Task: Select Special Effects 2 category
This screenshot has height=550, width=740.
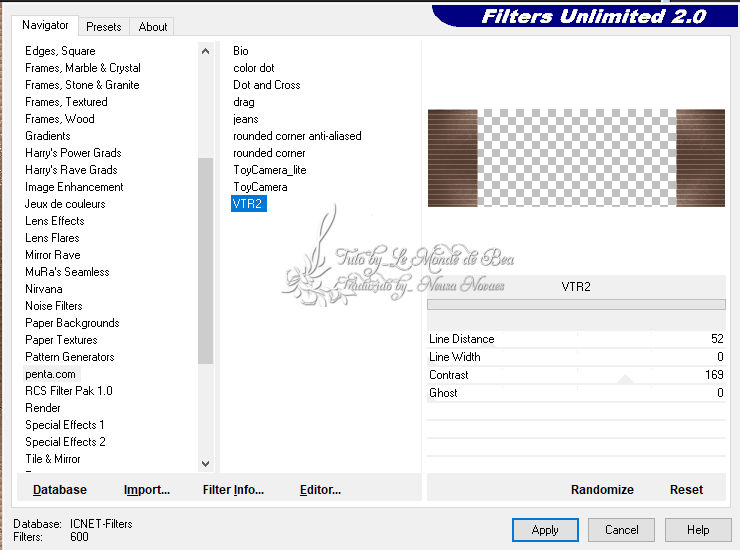Action: [65, 442]
